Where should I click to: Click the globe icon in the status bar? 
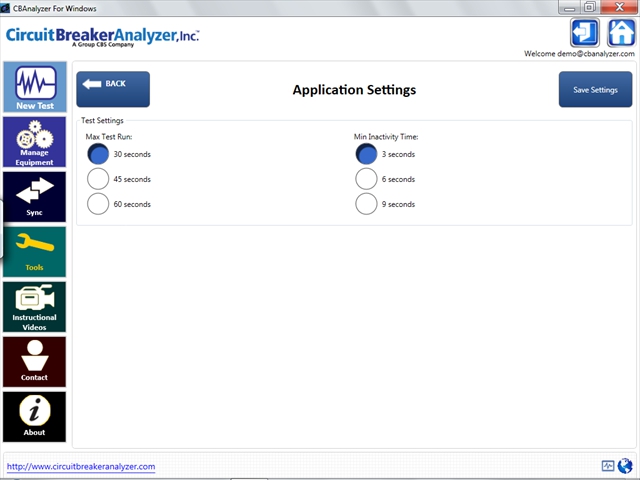coord(625,465)
